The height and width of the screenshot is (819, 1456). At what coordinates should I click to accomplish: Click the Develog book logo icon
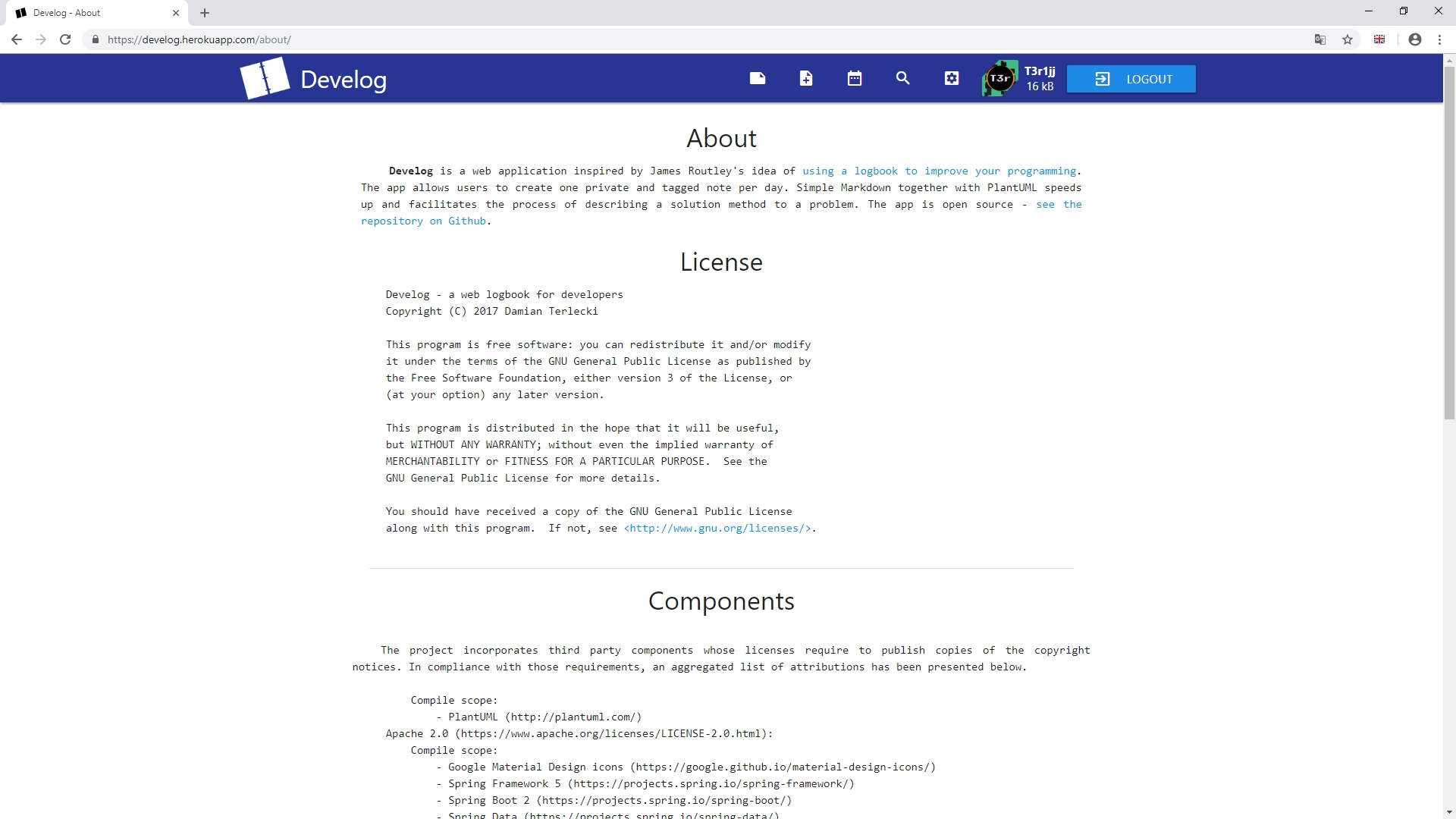[265, 78]
